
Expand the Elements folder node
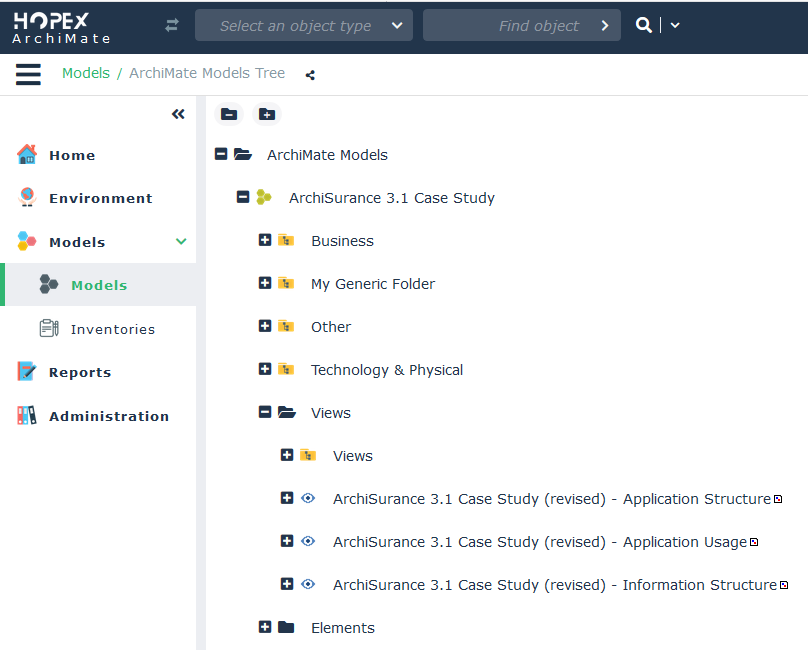click(265, 627)
